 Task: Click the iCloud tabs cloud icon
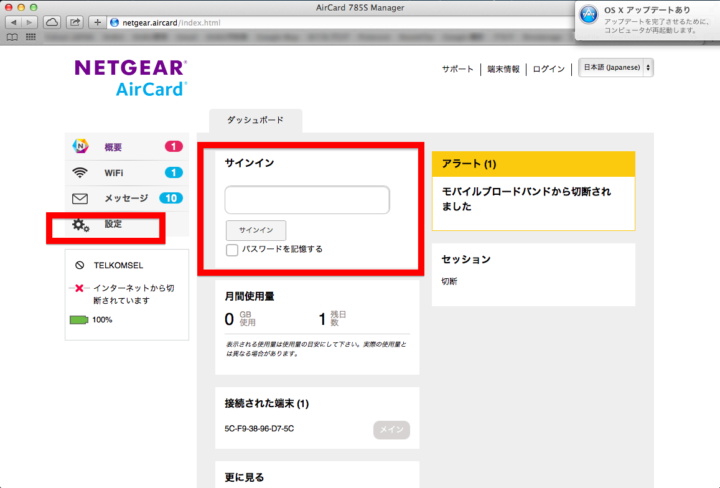coord(52,22)
